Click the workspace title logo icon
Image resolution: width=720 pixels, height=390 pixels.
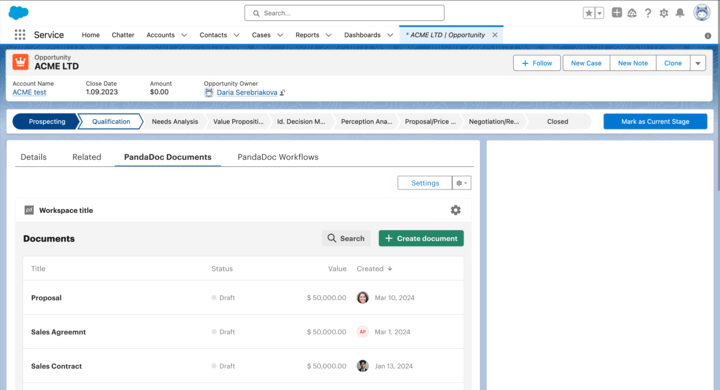(x=29, y=210)
